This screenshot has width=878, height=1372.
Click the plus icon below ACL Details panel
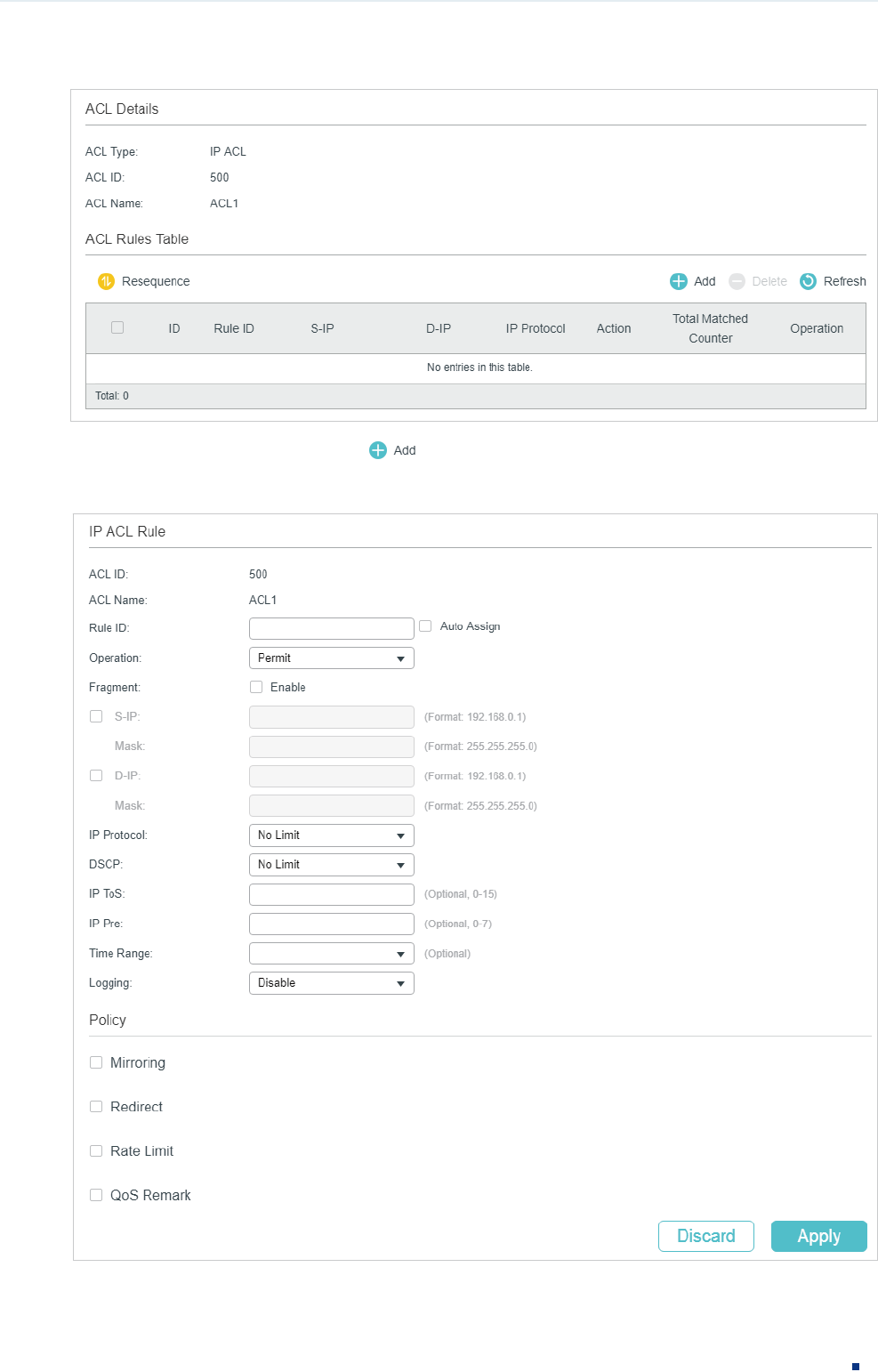378,450
